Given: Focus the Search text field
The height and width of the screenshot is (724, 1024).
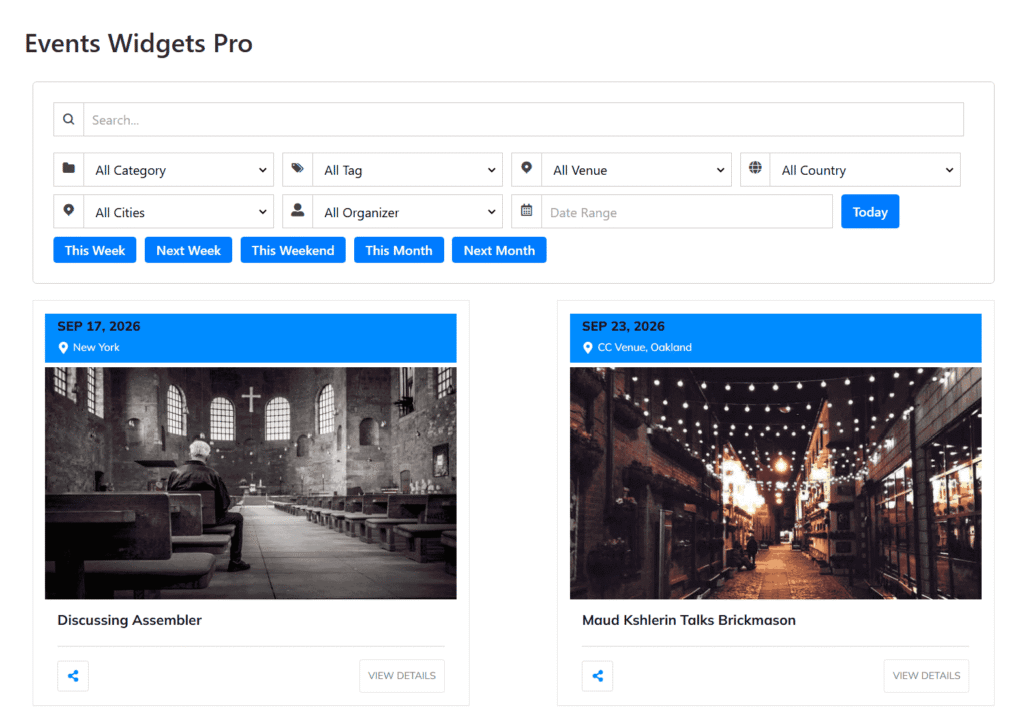Looking at the screenshot, I should coord(524,119).
